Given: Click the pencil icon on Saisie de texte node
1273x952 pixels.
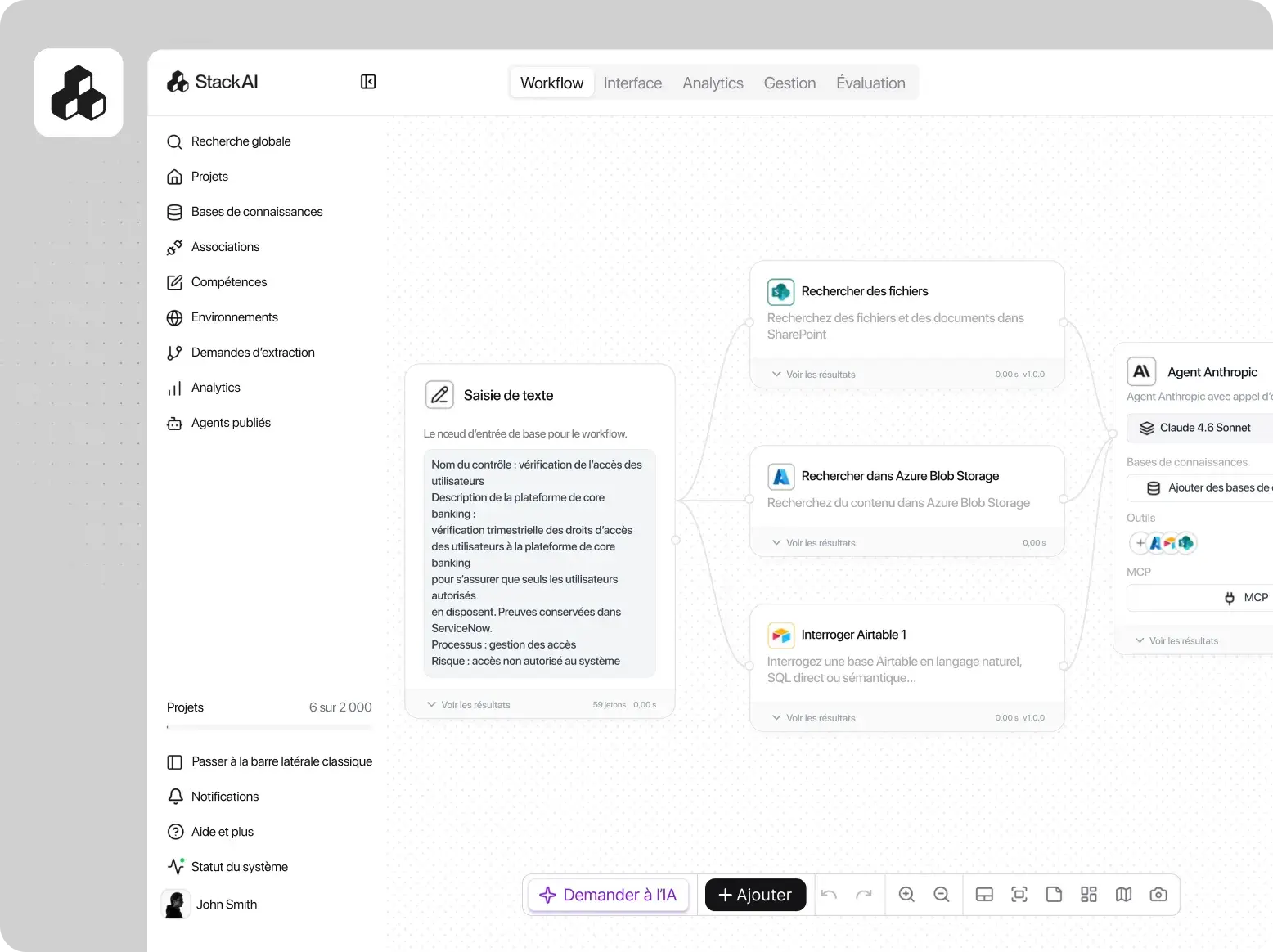Looking at the screenshot, I should 439,395.
